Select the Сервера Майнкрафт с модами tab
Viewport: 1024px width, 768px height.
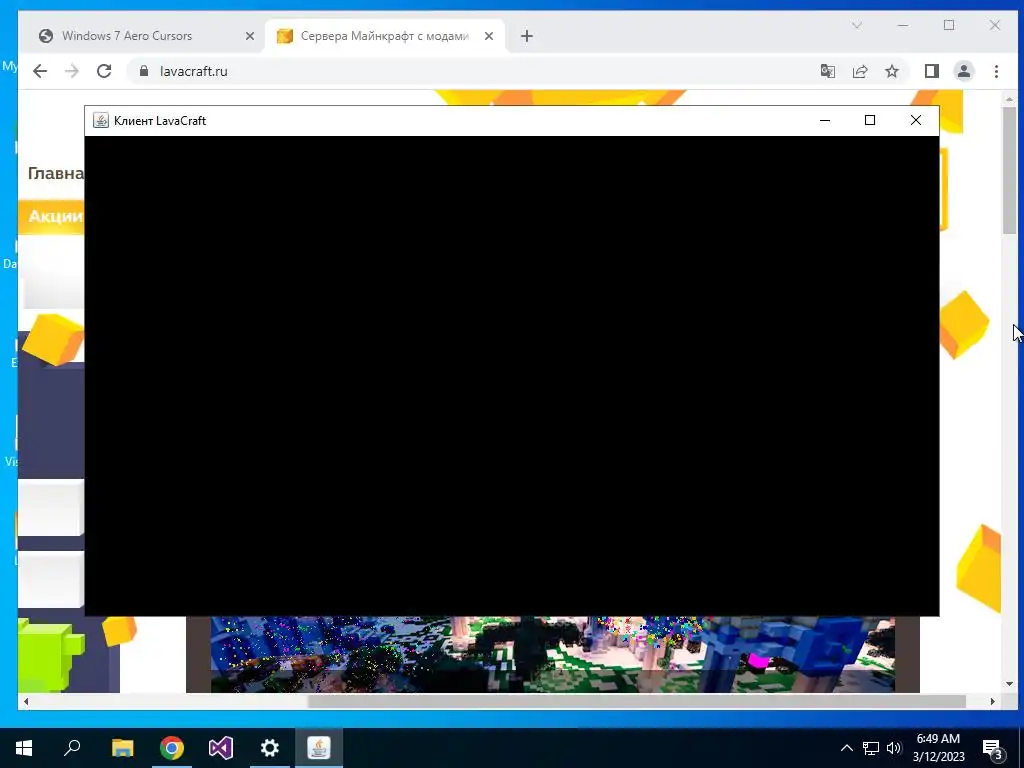tap(385, 36)
